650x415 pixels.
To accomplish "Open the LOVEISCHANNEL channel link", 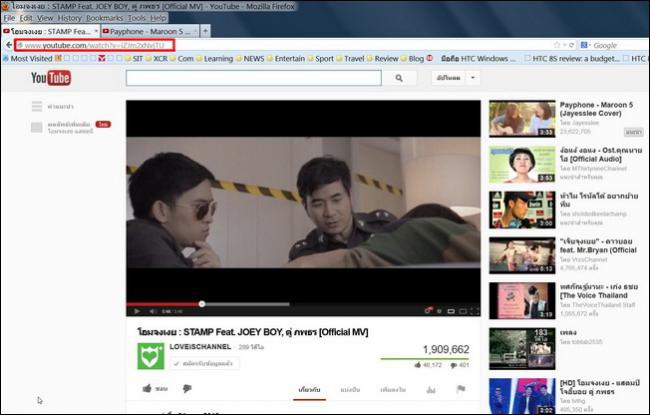I will click(x=200, y=347).
